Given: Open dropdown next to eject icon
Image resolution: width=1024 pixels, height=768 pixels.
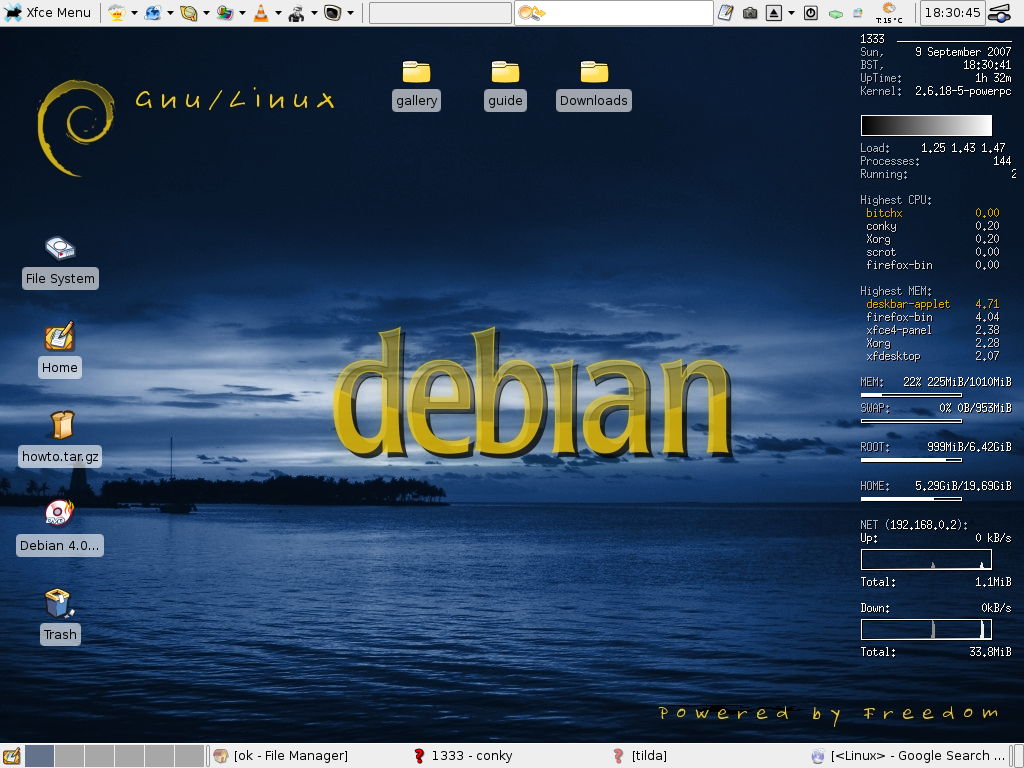Looking at the screenshot, I should pyautogui.click(x=792, y=12).
